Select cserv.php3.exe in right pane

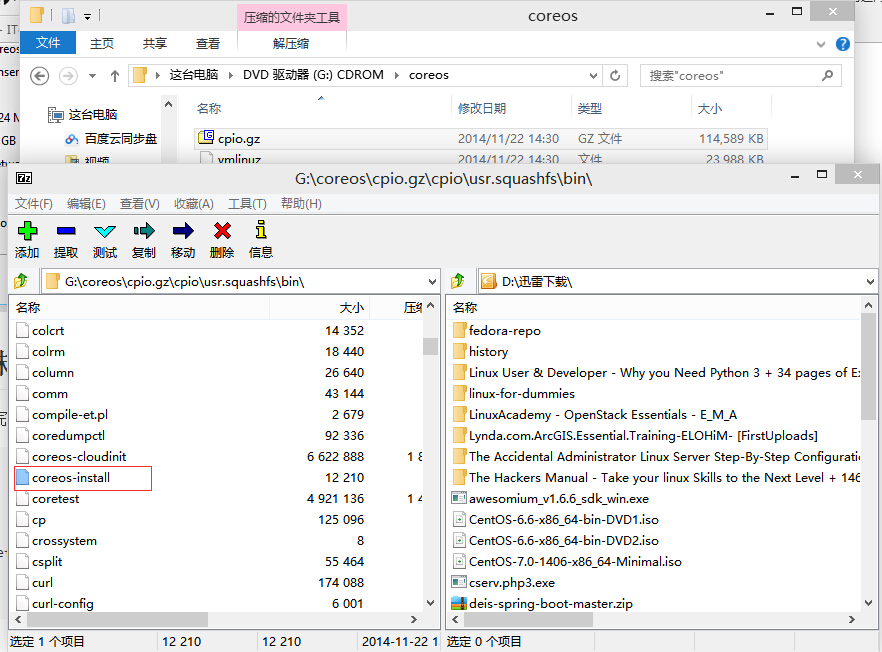pyautogui.click(x=504, y=583)
